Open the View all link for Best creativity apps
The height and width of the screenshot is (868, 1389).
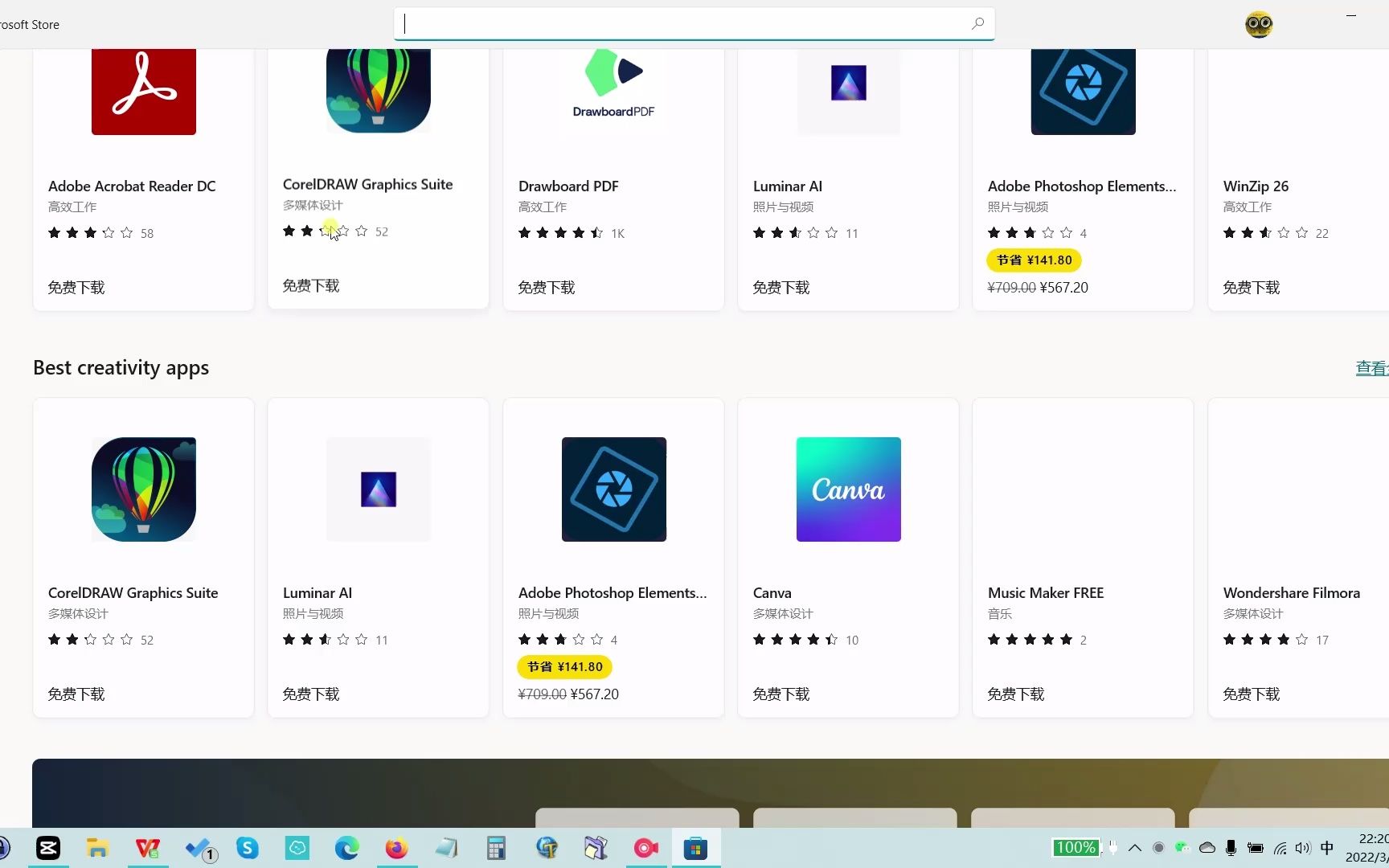(x=1372, y=368)
